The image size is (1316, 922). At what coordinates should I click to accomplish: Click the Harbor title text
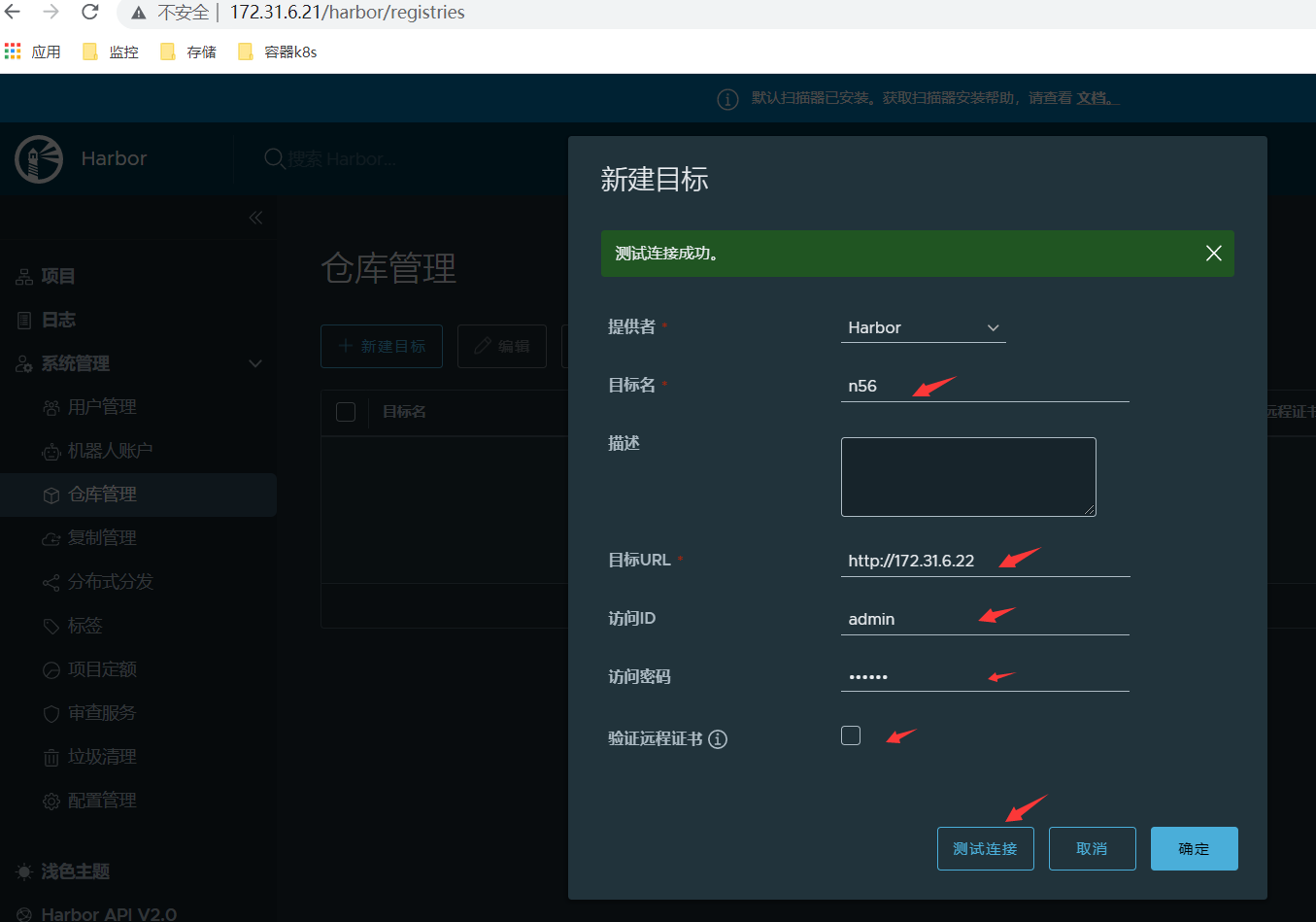point(114,158)
